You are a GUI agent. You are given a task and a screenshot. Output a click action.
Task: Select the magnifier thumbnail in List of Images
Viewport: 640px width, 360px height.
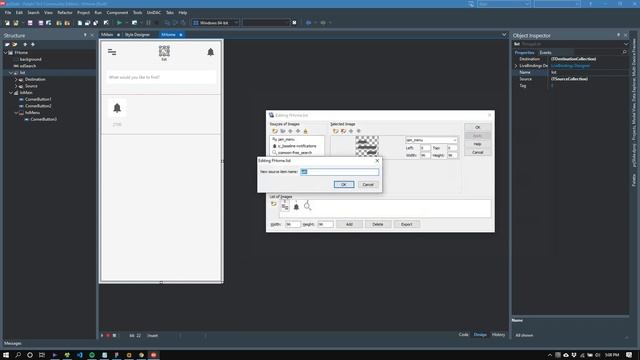pos(307,207)
